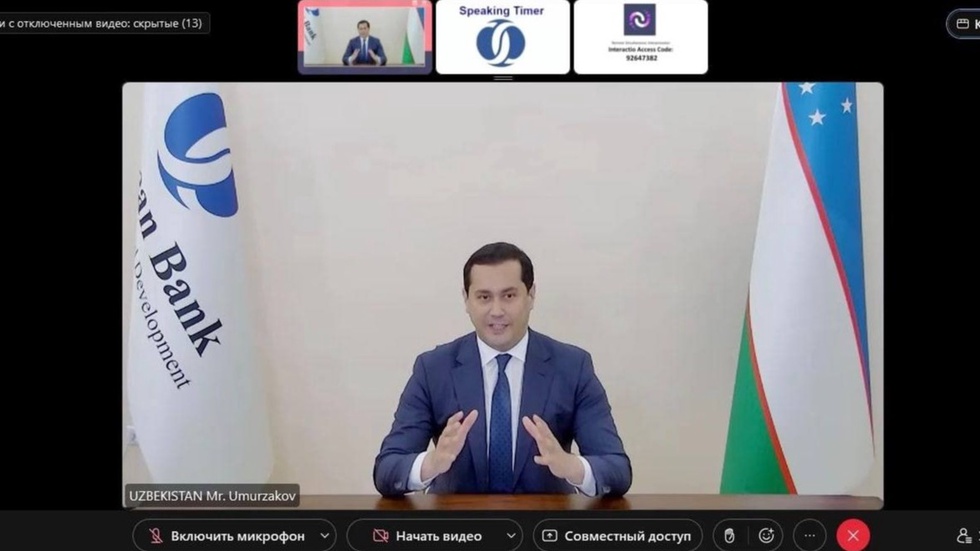Unmute with the Включить микрофон button
This screenshot has height=551, width=980.
point(236,536)
